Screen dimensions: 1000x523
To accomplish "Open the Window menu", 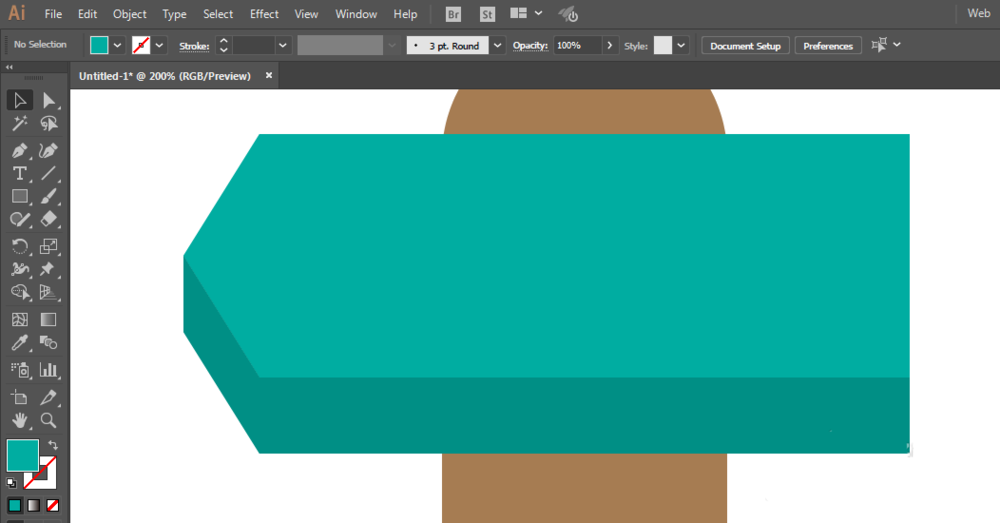I will click(356, 14).
